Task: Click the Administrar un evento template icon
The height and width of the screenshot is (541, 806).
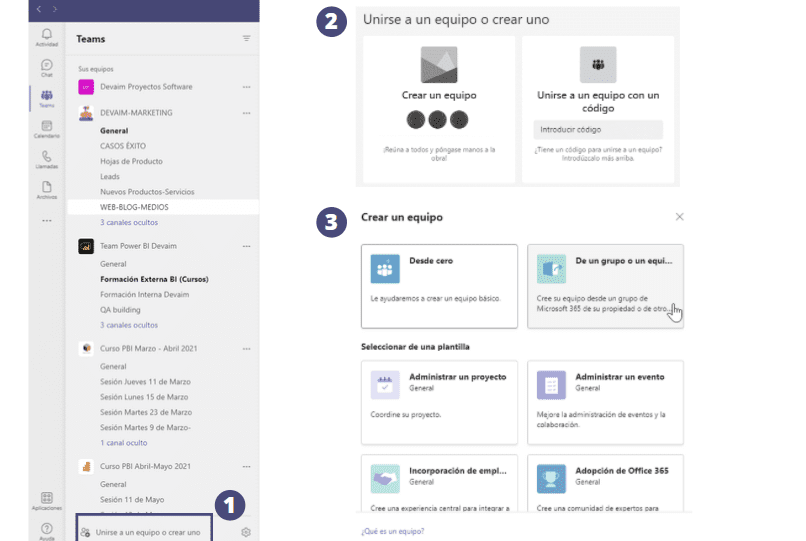Action: click(551, 385)
